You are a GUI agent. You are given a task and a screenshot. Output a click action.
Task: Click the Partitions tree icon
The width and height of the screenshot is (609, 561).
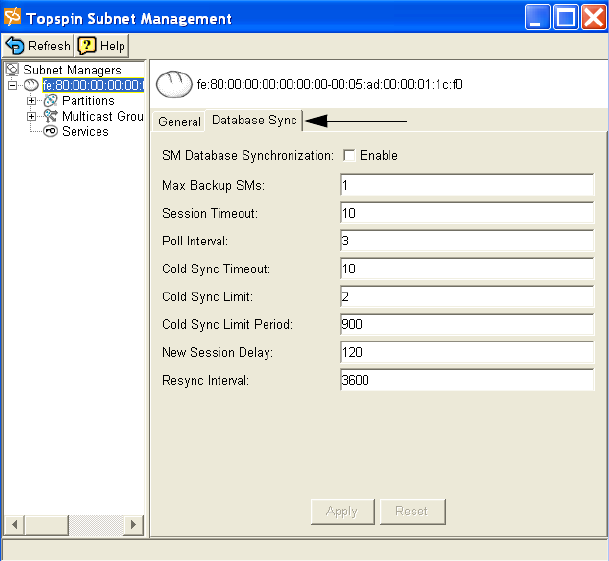tap(51, 101)
